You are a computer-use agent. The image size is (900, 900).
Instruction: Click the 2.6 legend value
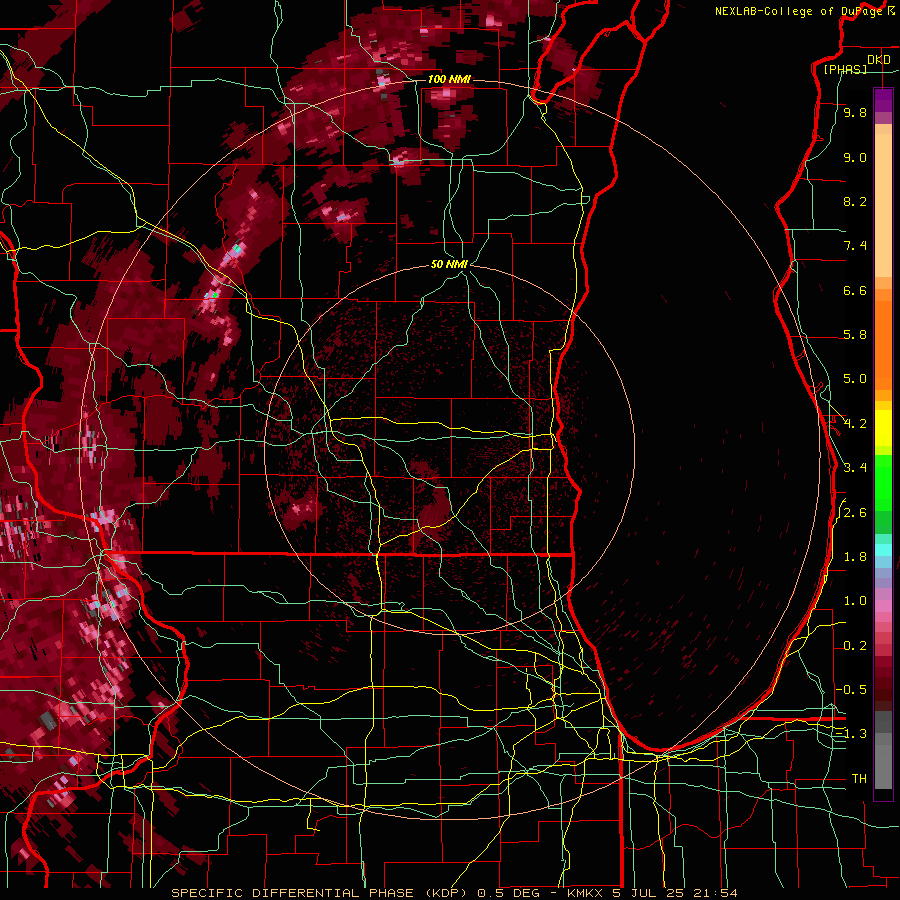tap(855, 513)
